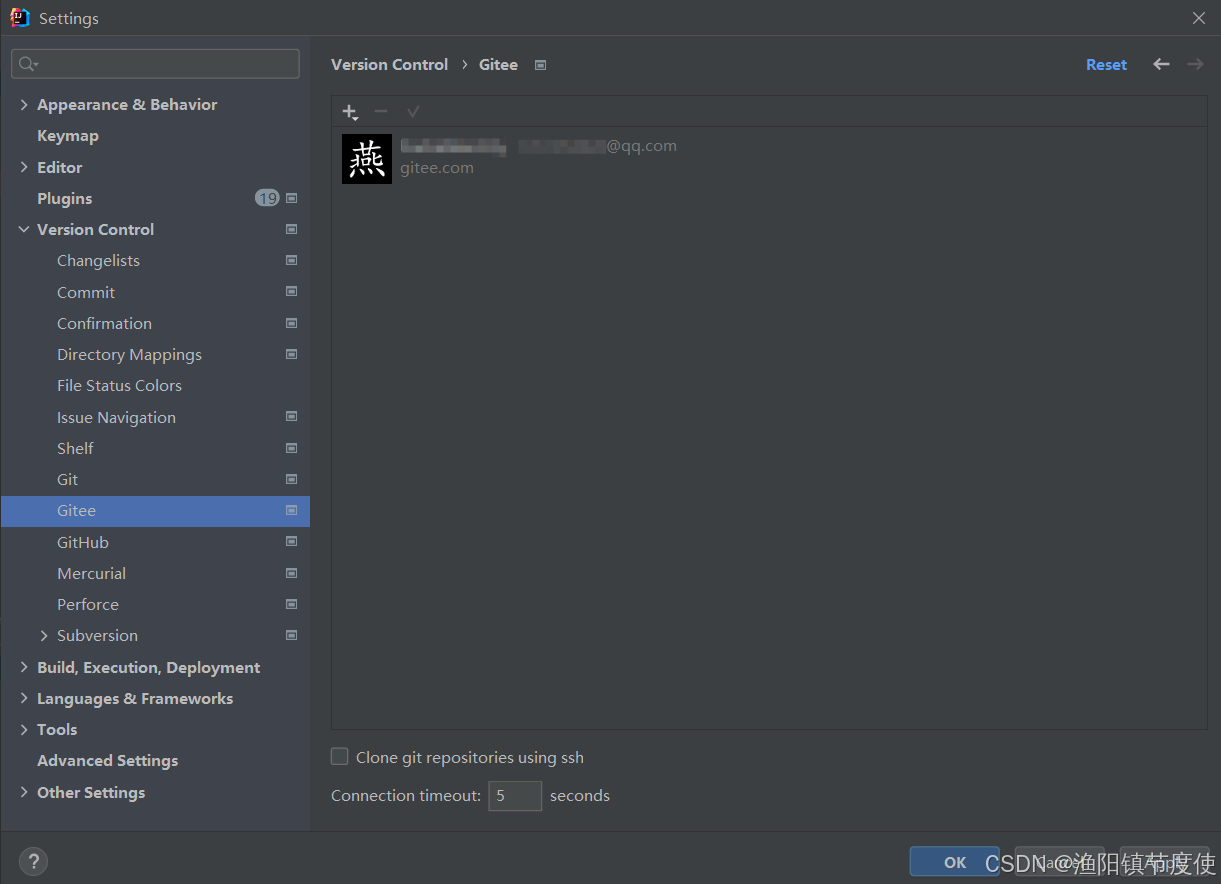
Task: Open the help question mark button
Action: [x=33, y=861]
